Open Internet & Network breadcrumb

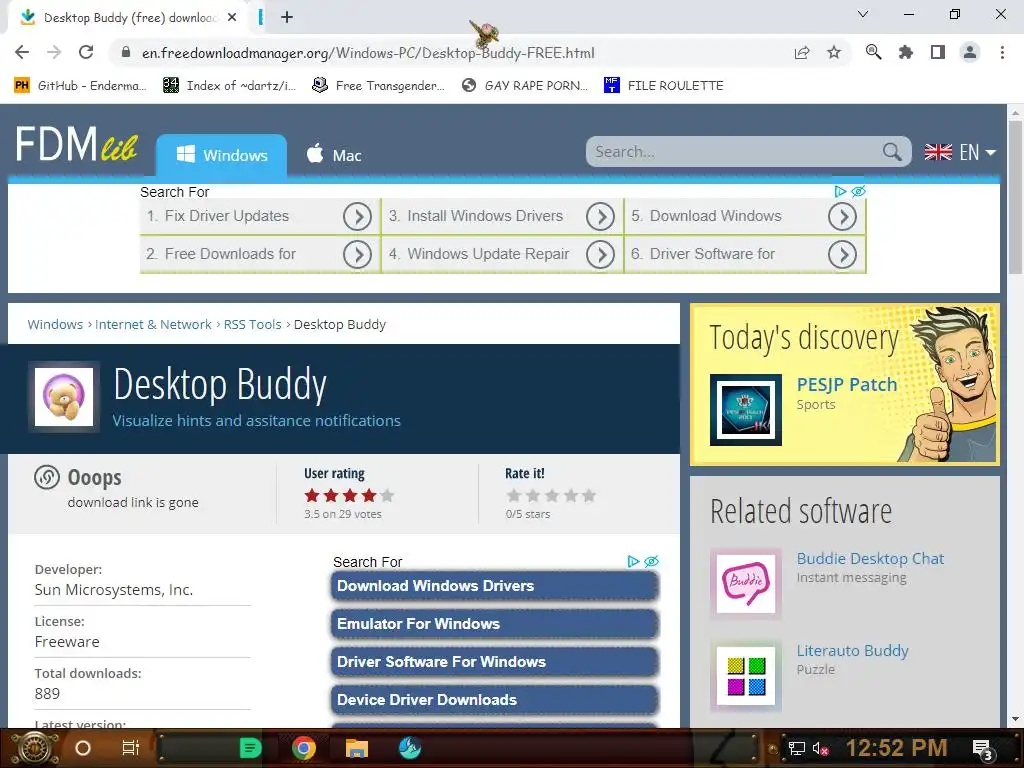click(x=153, y=325)
